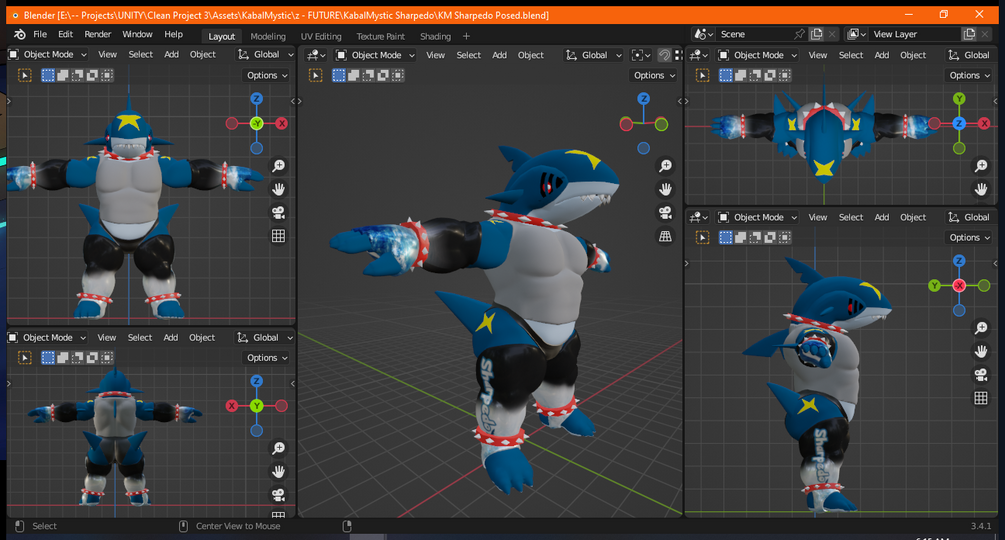Open pivot point dropdown in perspective viewport
The width and height of the screenshot is (1005, 540).
pos(641,55)
